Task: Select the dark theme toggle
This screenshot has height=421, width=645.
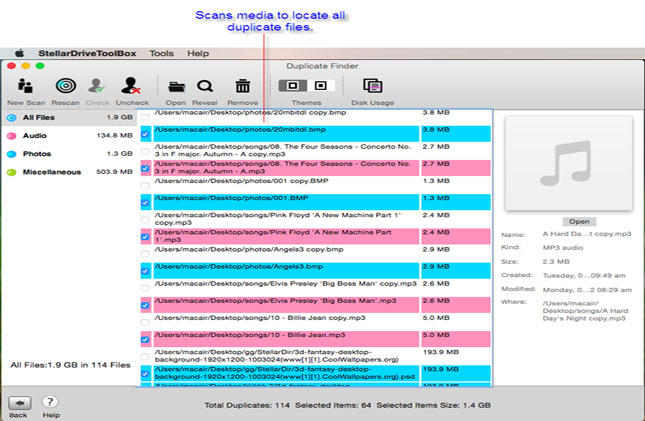Action: pos(292,86)
